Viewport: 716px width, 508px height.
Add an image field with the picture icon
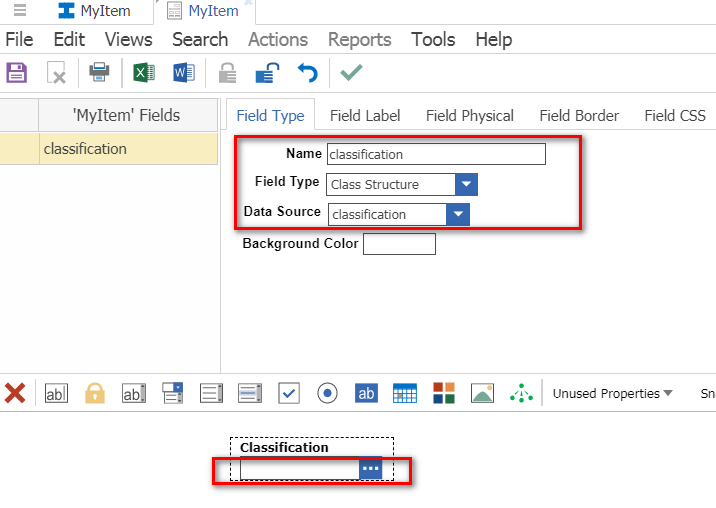(x=483, y=393)
